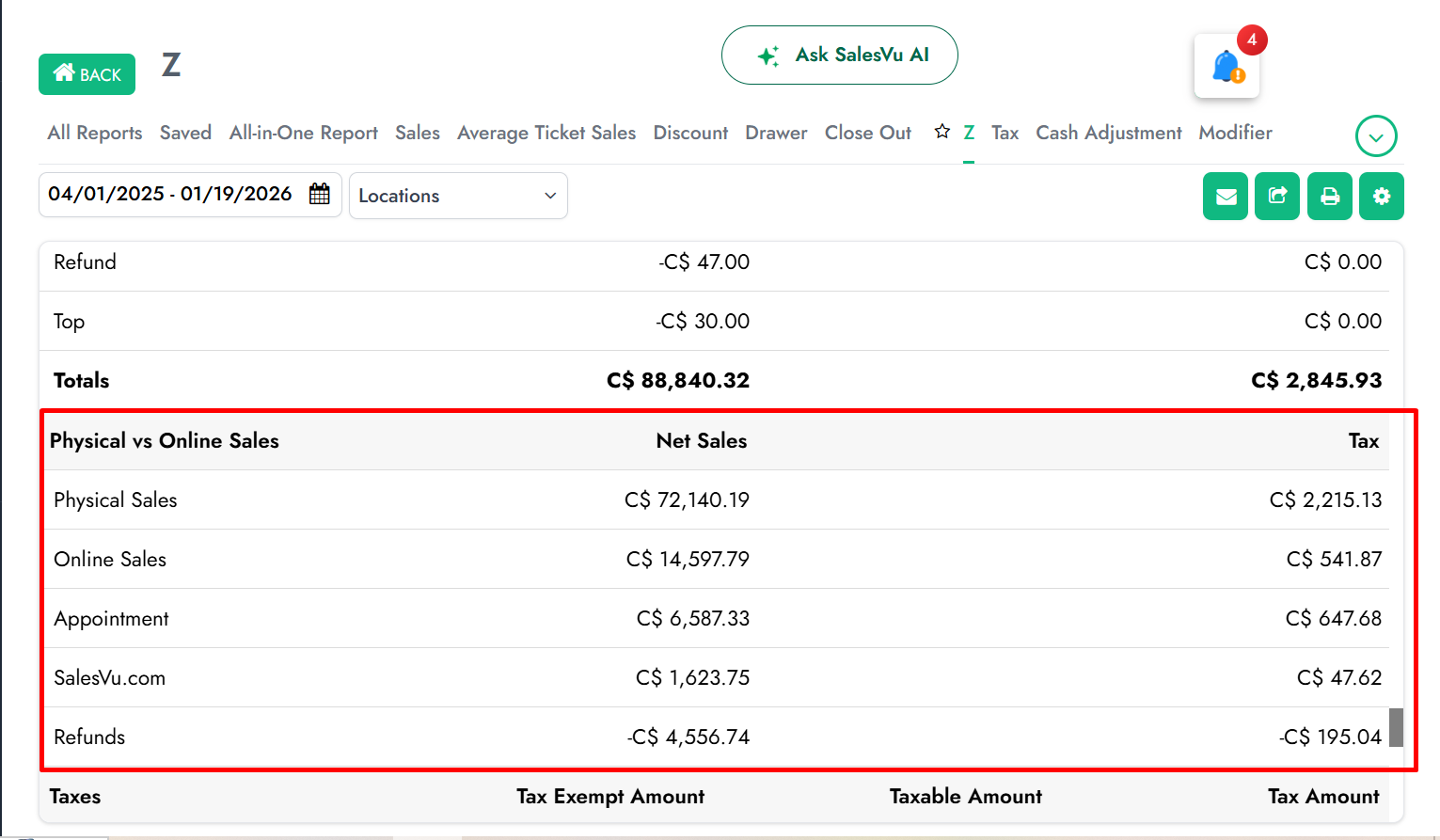
Task: Expand more report tabs with circled chevron
Action: tap(1375, 137)
